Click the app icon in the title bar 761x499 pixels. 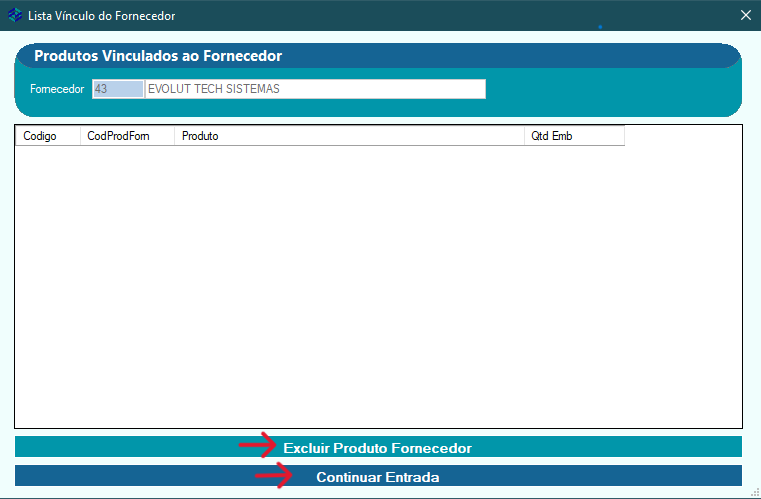pos(14,15)
